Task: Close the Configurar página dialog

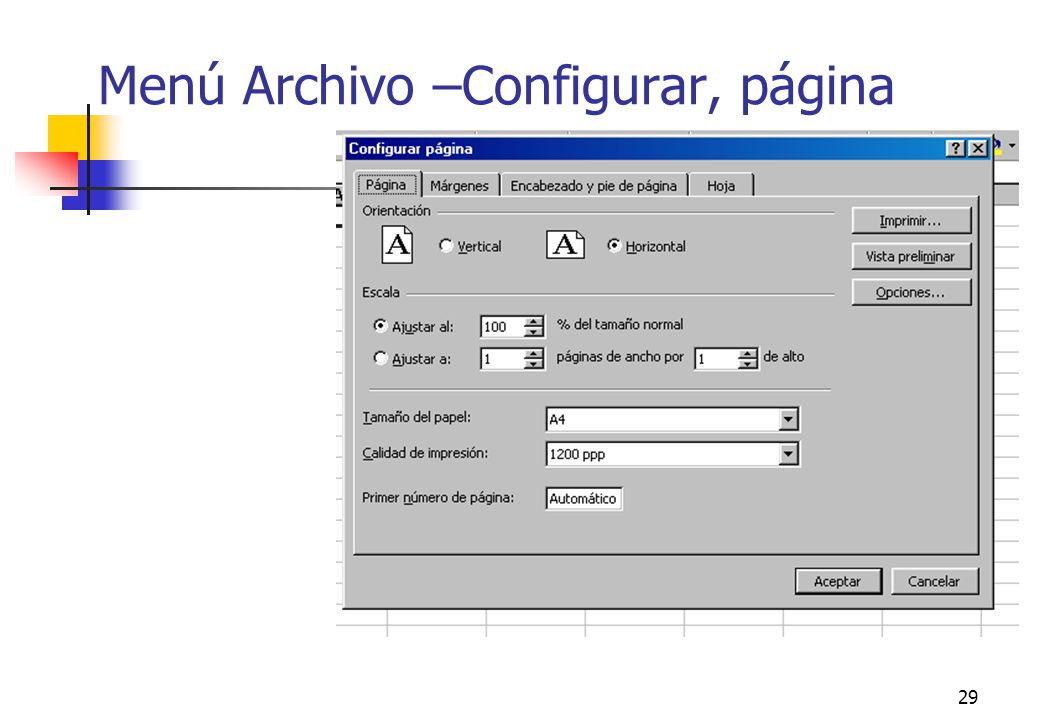Action: click(x=978, y=148)
